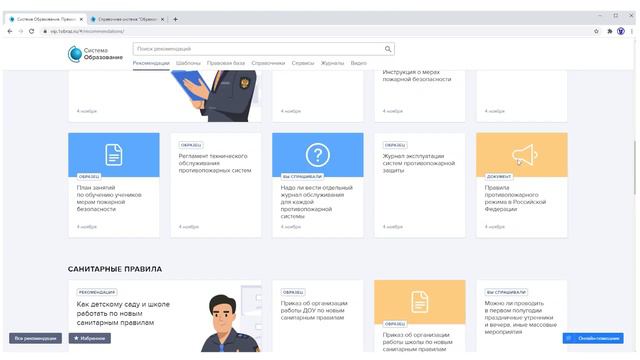Open the browser profile avatar
Screen dimensions: 640x360
pyautogui.click(x=621, y=31)
